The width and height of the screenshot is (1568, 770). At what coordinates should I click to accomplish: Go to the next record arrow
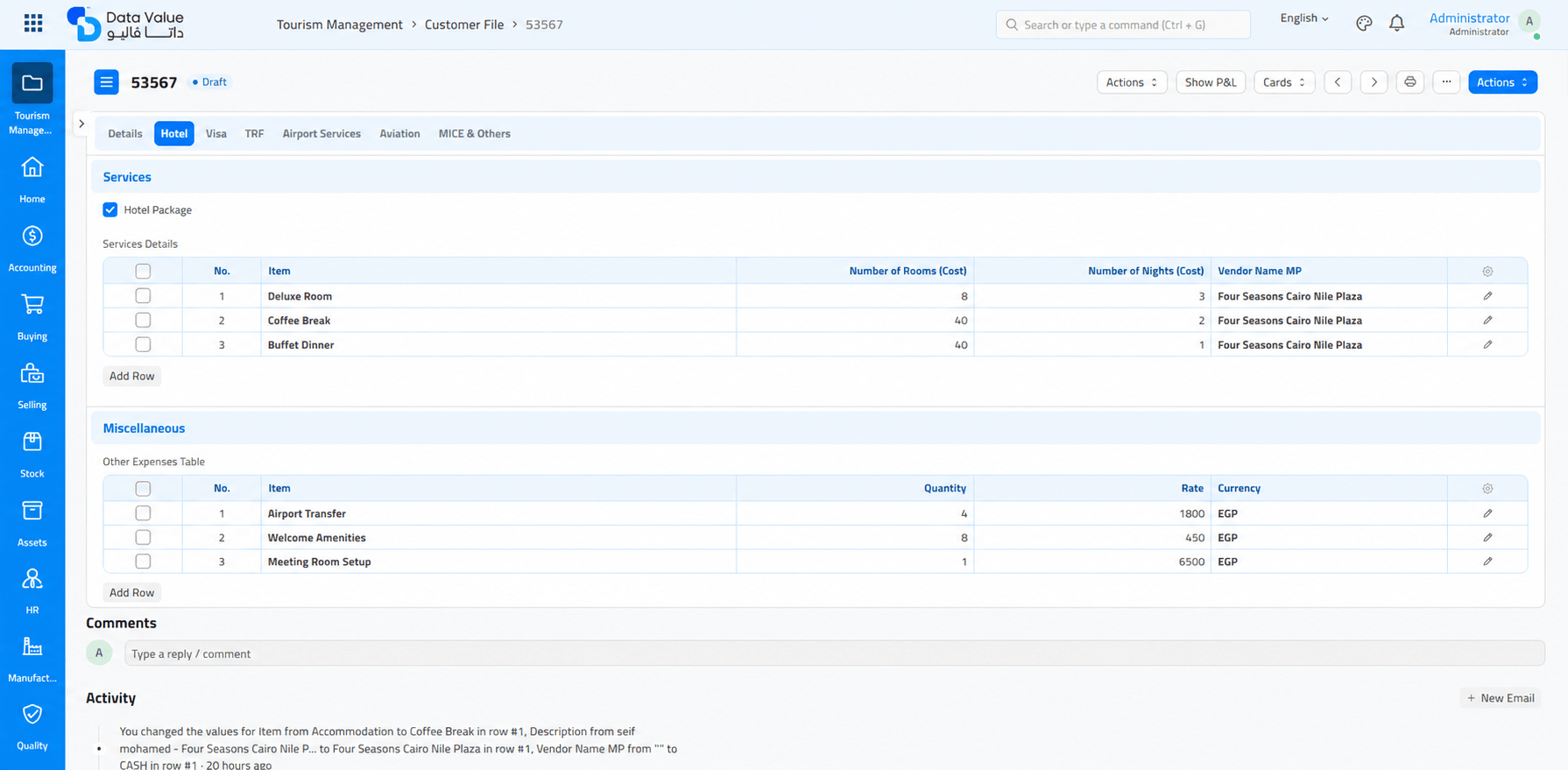pos(1374,82)
